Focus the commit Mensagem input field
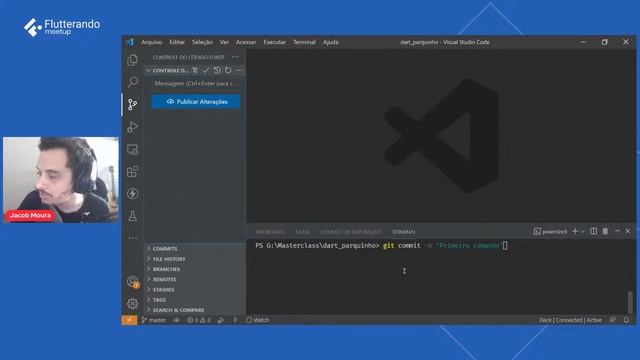640x360 pixels. [x=196, y=83]
